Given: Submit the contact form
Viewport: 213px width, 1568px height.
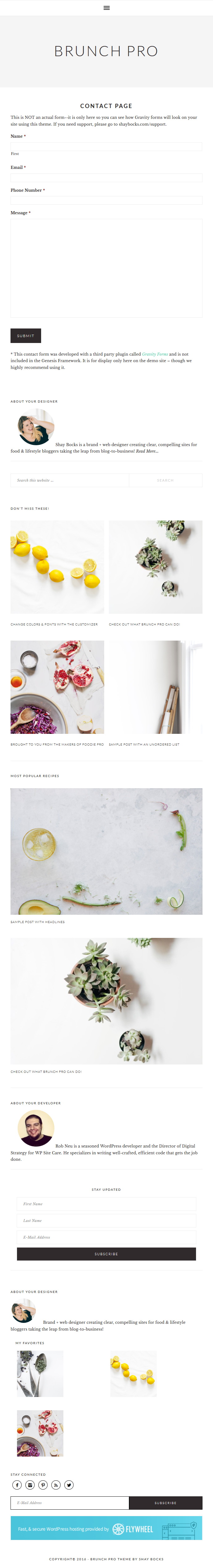Looking at the screenshot, I should click(26, 335).
